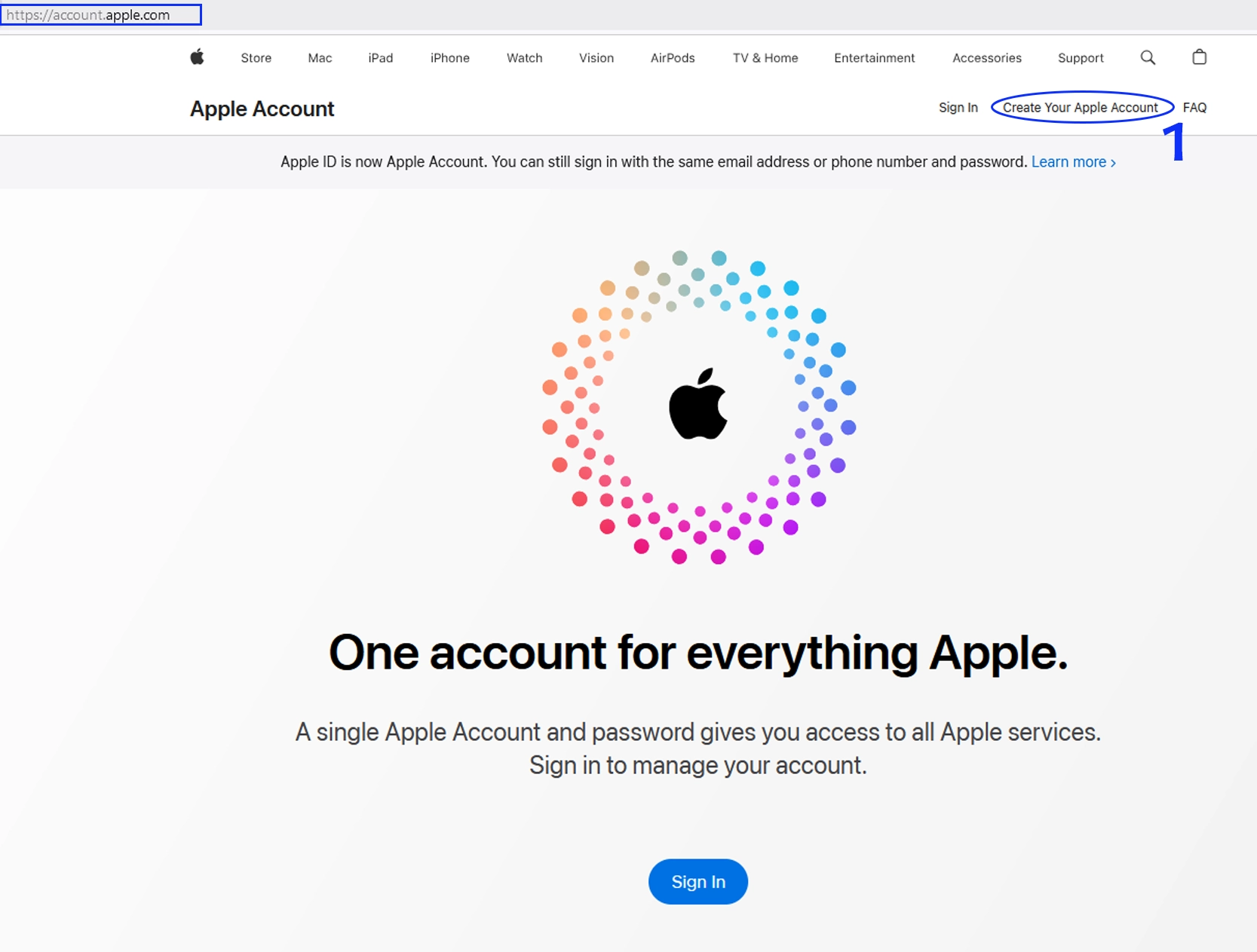
Task: Open the Entertainment menu
Action: (875, 58)
